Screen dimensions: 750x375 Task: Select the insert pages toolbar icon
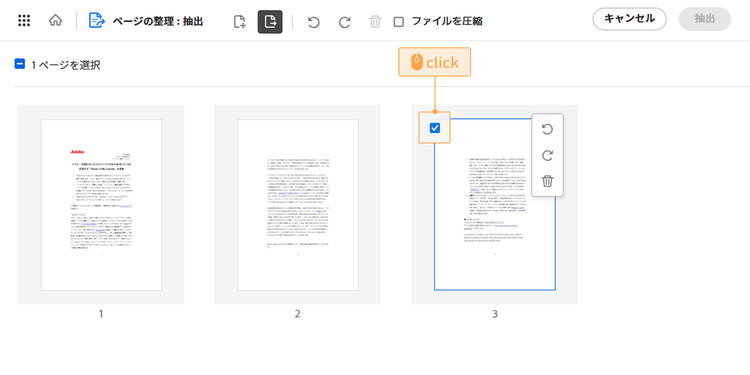(x=240, y=22)
